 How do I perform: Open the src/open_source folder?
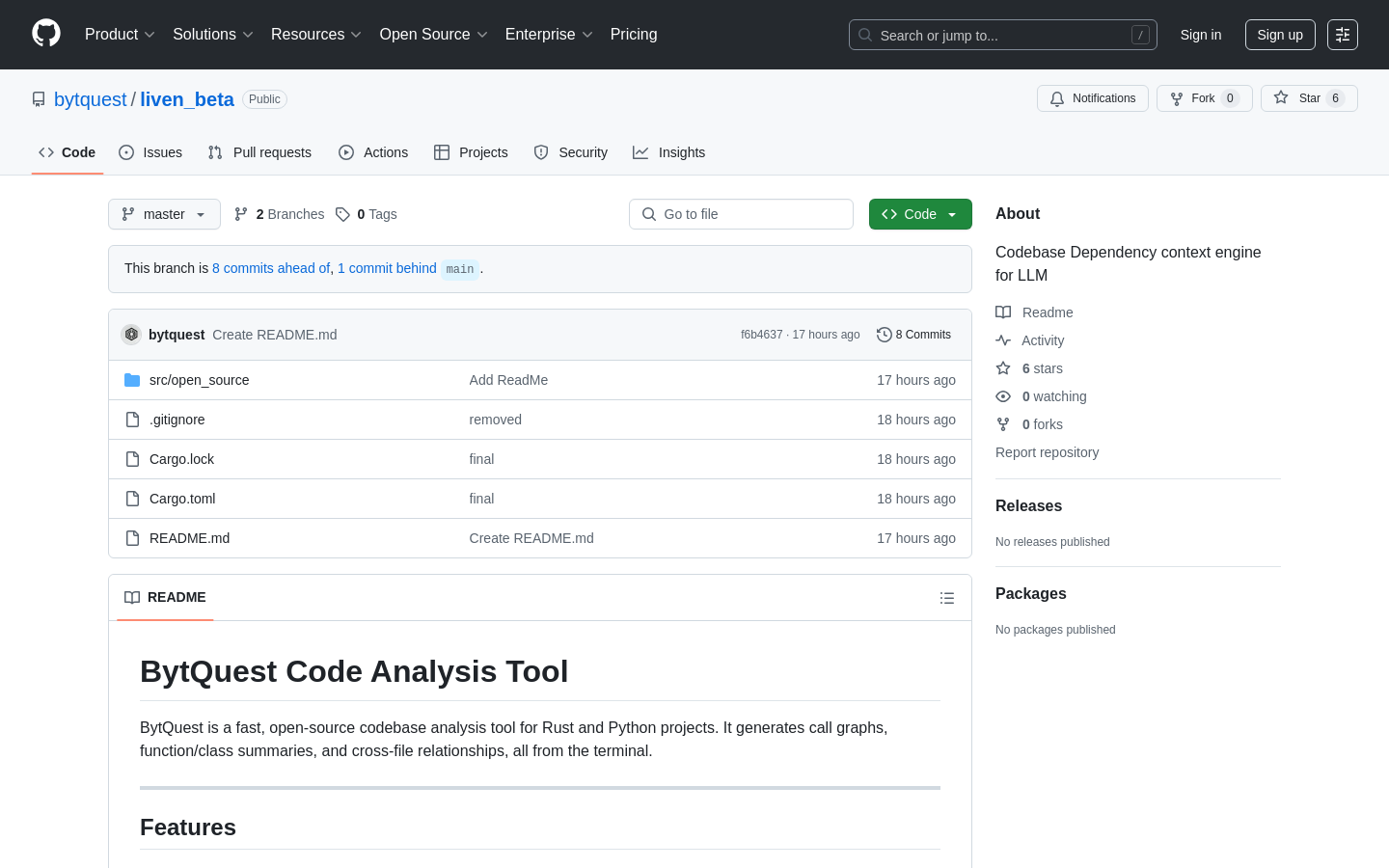pos(199,380)
